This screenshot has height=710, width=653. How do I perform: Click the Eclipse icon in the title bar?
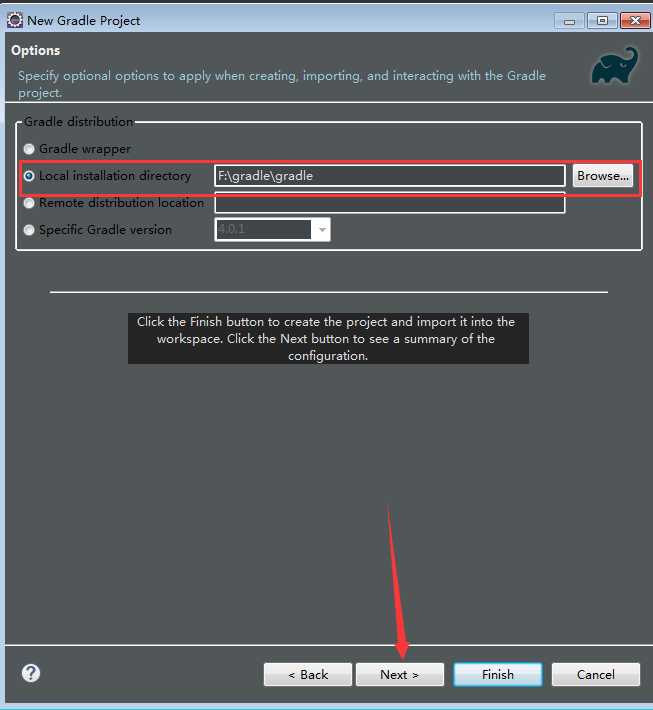tap(14, 20)
